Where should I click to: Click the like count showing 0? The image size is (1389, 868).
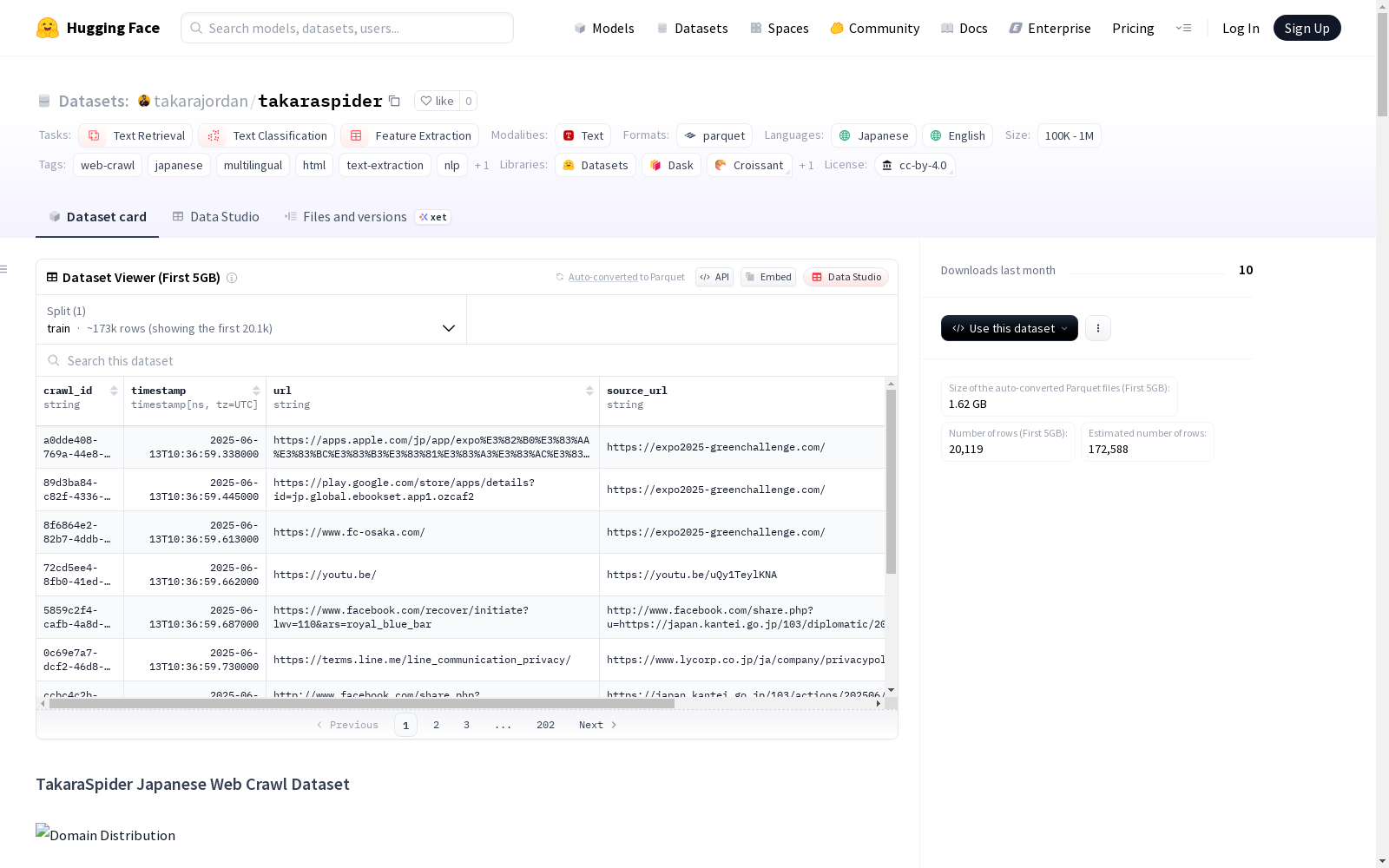click(x=468, y=101)
